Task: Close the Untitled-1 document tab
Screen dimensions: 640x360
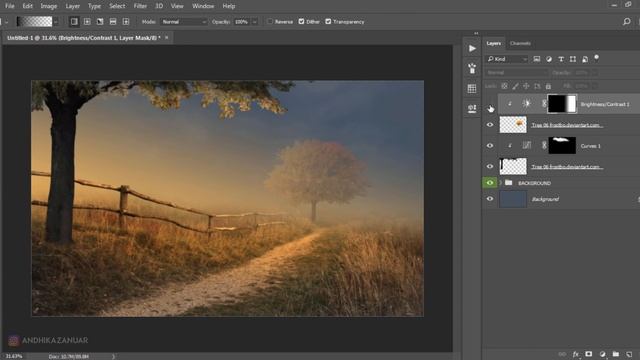Action: coord(167,38)
